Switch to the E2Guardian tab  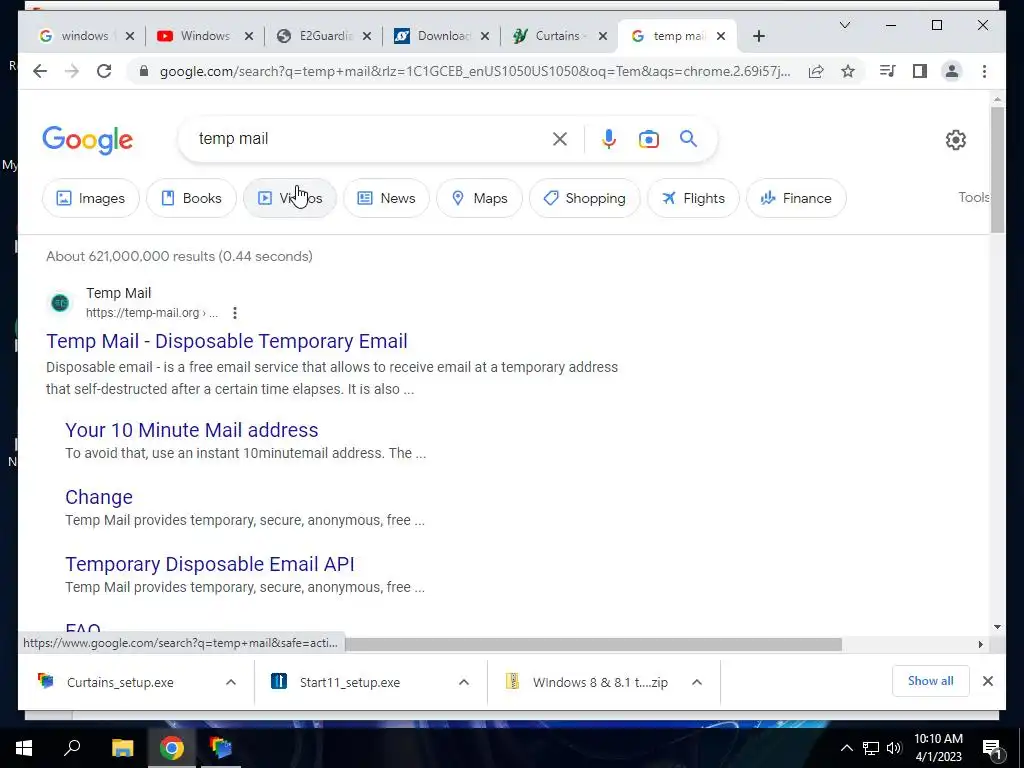pyautogui.click(x=323, y=36)
